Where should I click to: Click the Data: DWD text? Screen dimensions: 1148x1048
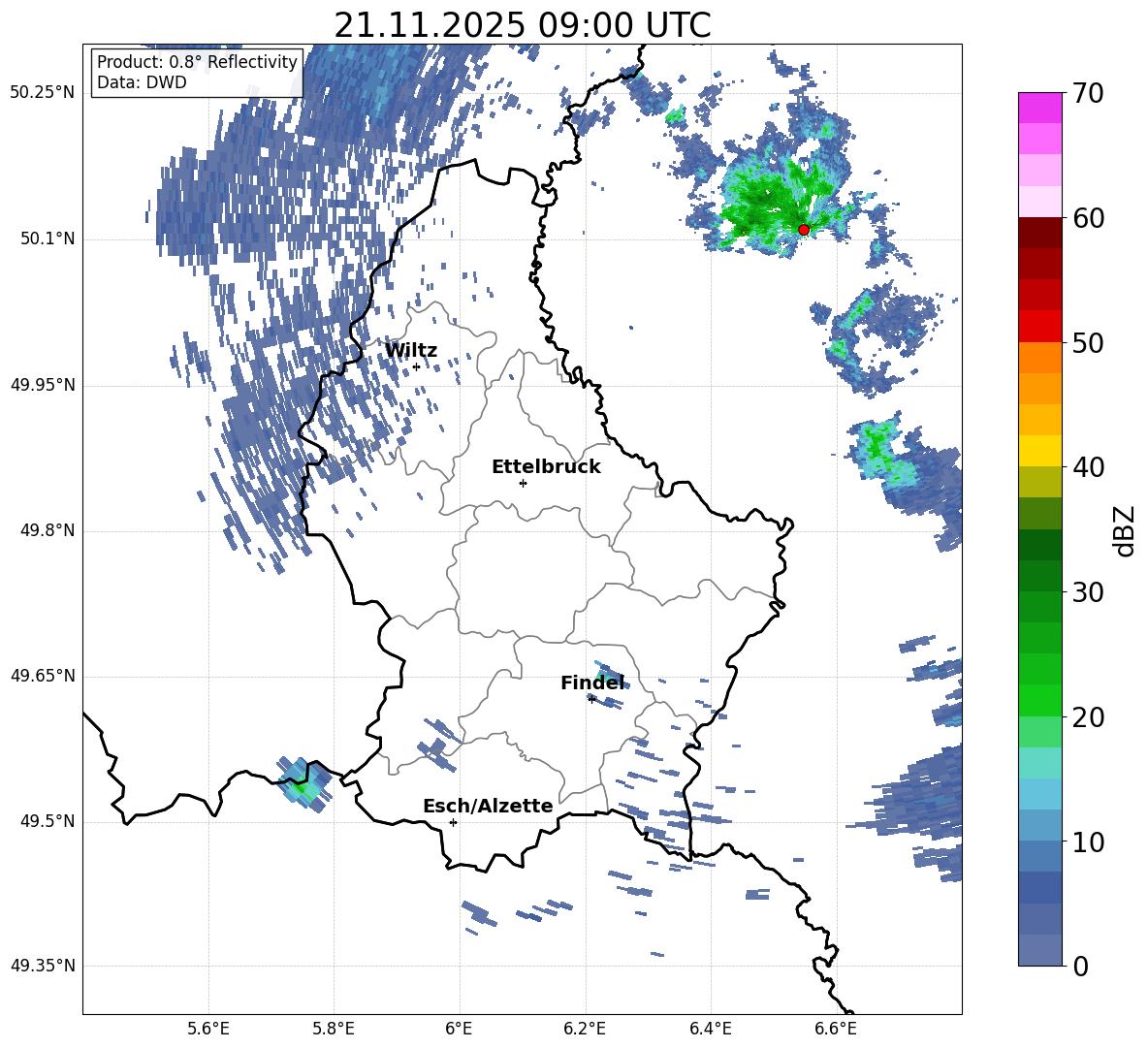click(x=142, y=82)
